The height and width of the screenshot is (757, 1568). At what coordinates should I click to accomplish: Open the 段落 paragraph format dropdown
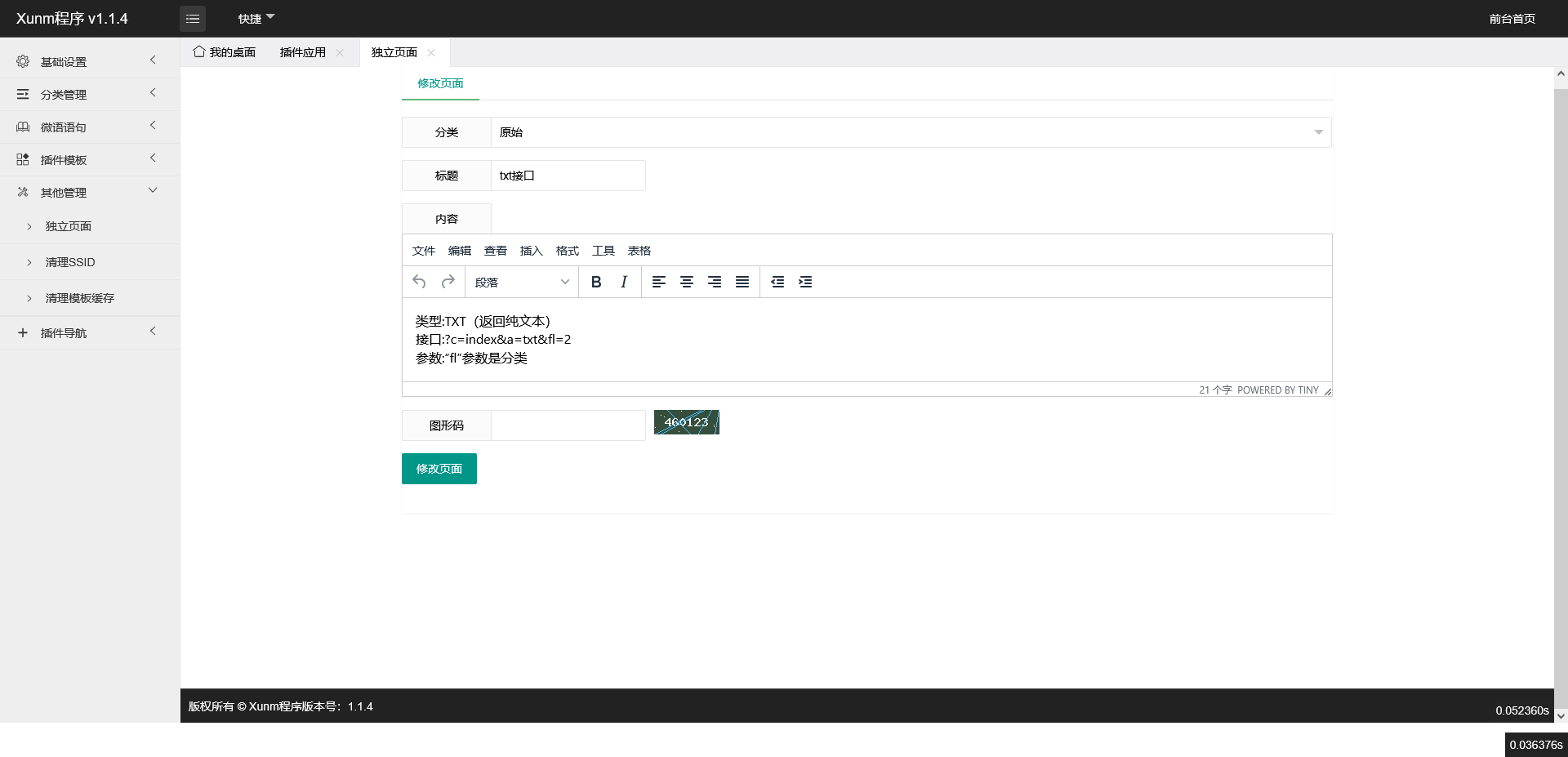(522, 282)
